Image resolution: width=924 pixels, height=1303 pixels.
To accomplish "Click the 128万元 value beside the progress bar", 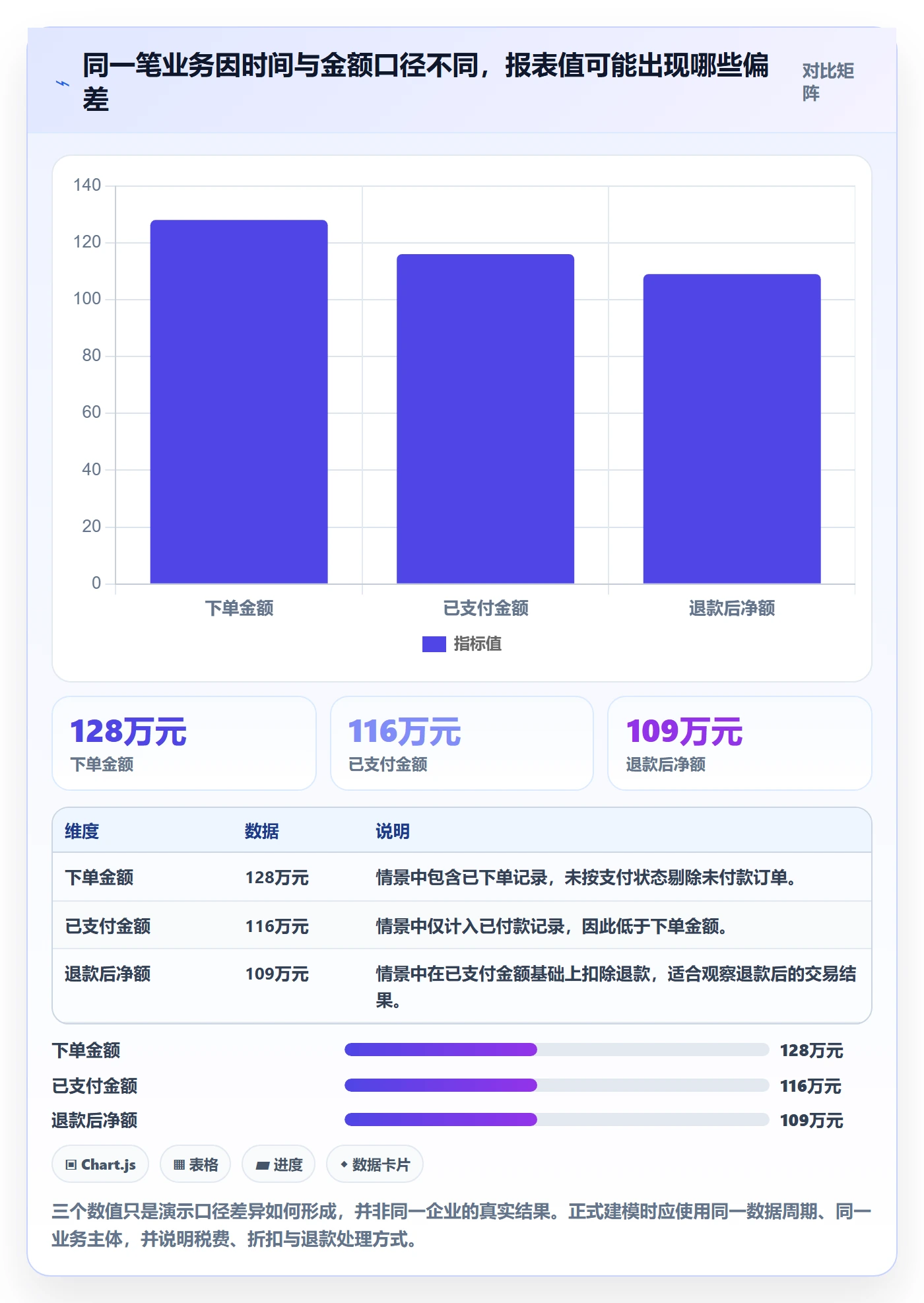I will point(812,1050).
